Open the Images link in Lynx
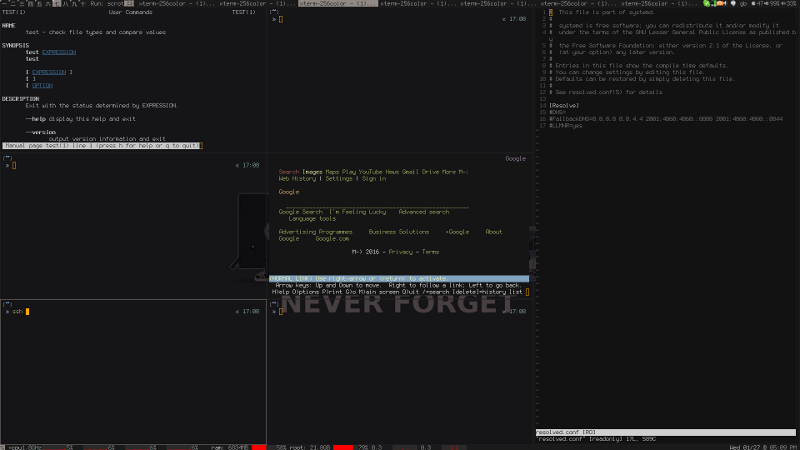 tap(312, 172)
